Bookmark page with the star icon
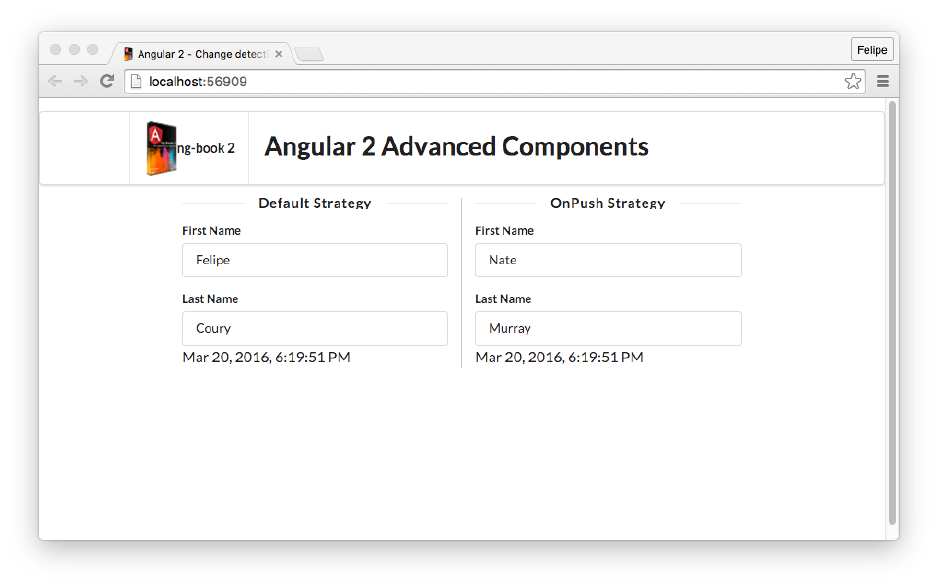The image size is (937, 586). (x=853, y=81)
